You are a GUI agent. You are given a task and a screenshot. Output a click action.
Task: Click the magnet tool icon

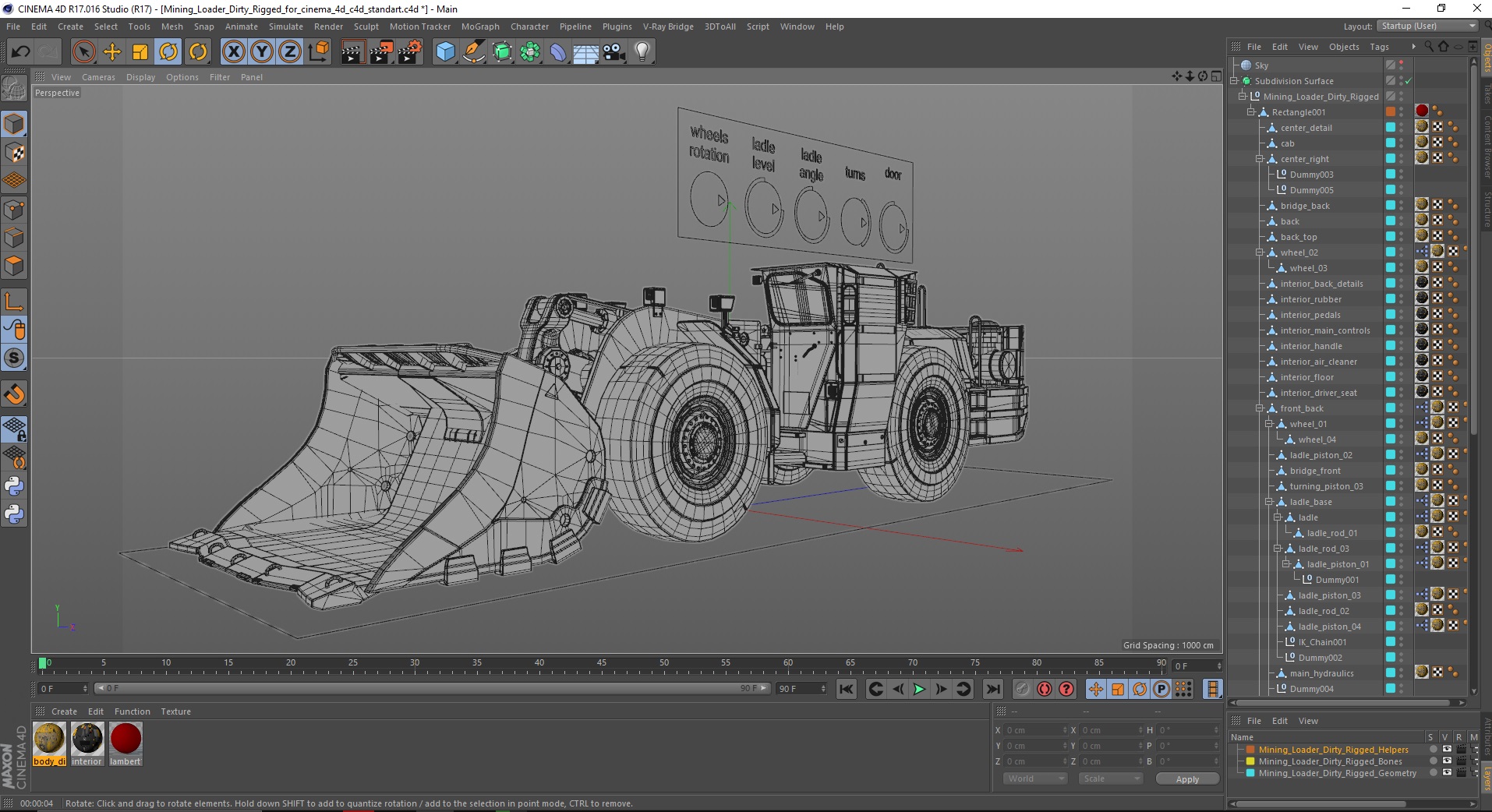click(x=14, y=394)
